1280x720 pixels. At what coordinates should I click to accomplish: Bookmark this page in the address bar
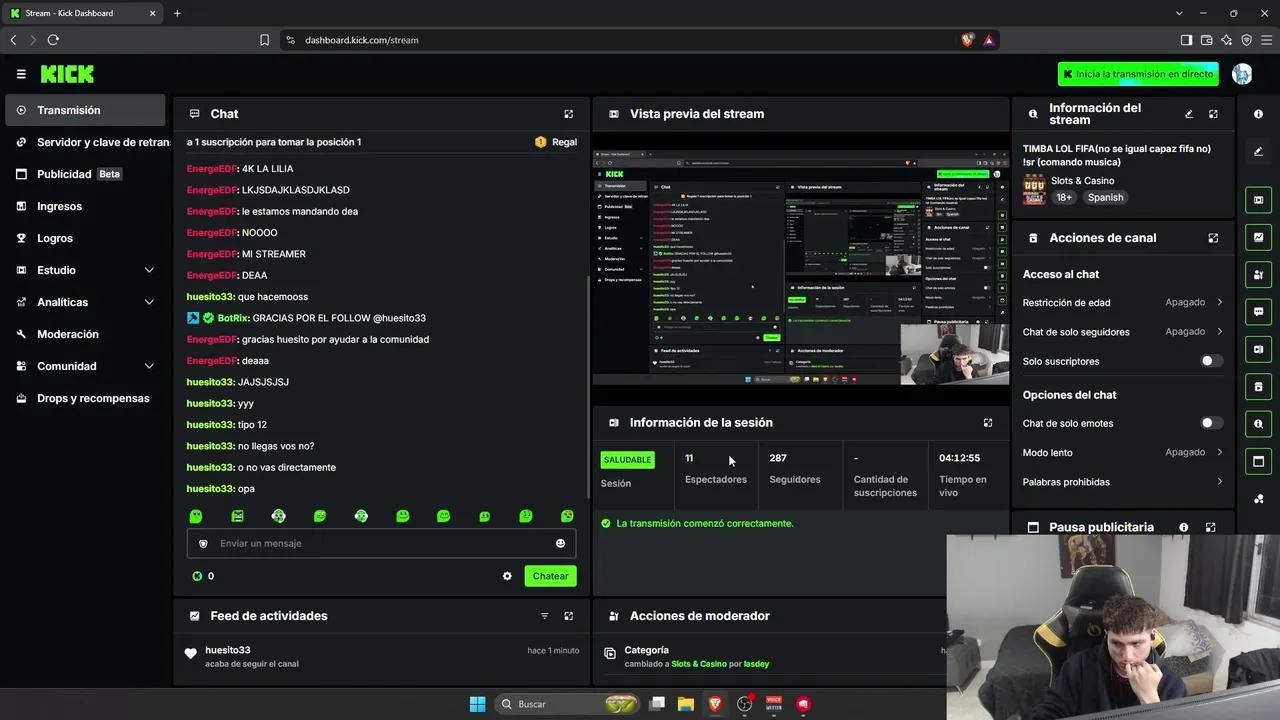(x=264, y=40)
